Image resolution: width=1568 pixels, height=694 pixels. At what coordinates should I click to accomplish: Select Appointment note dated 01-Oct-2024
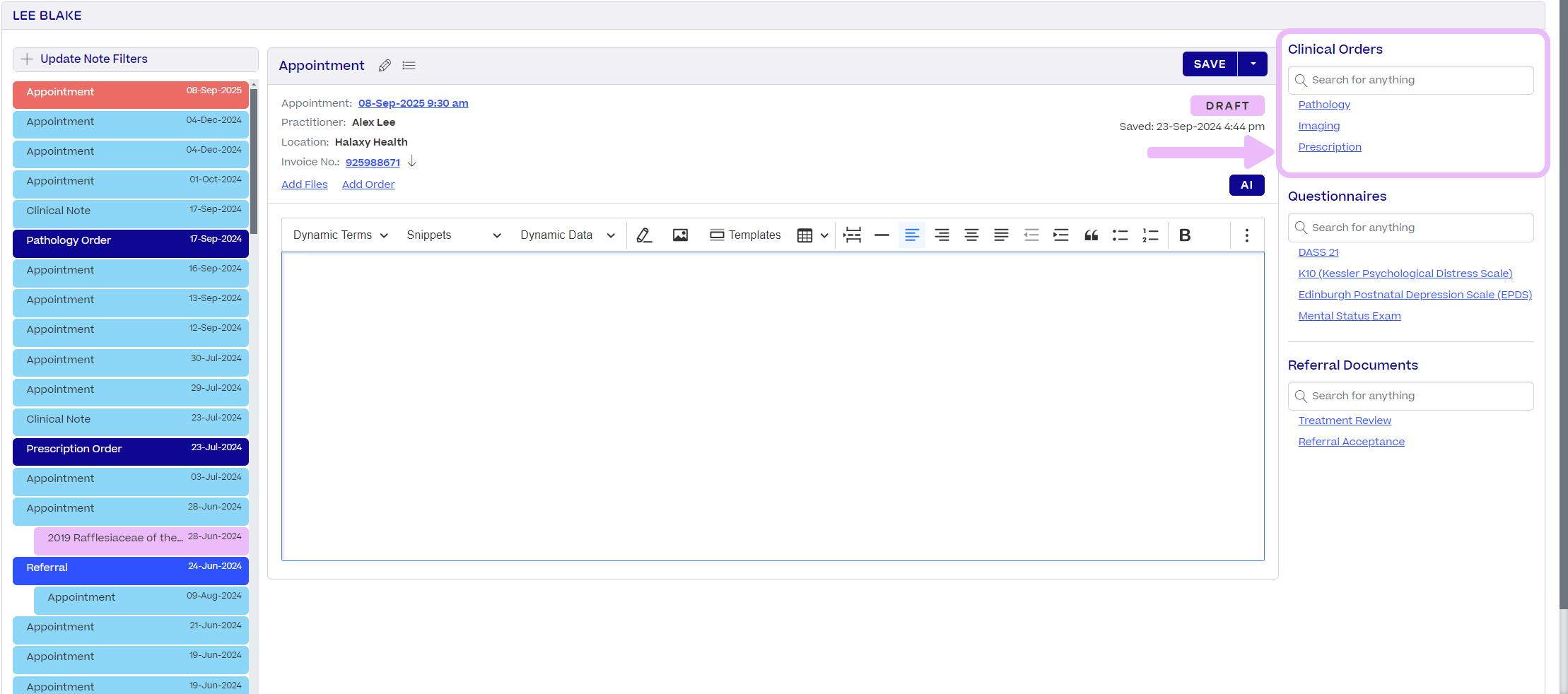pos(131,183)
